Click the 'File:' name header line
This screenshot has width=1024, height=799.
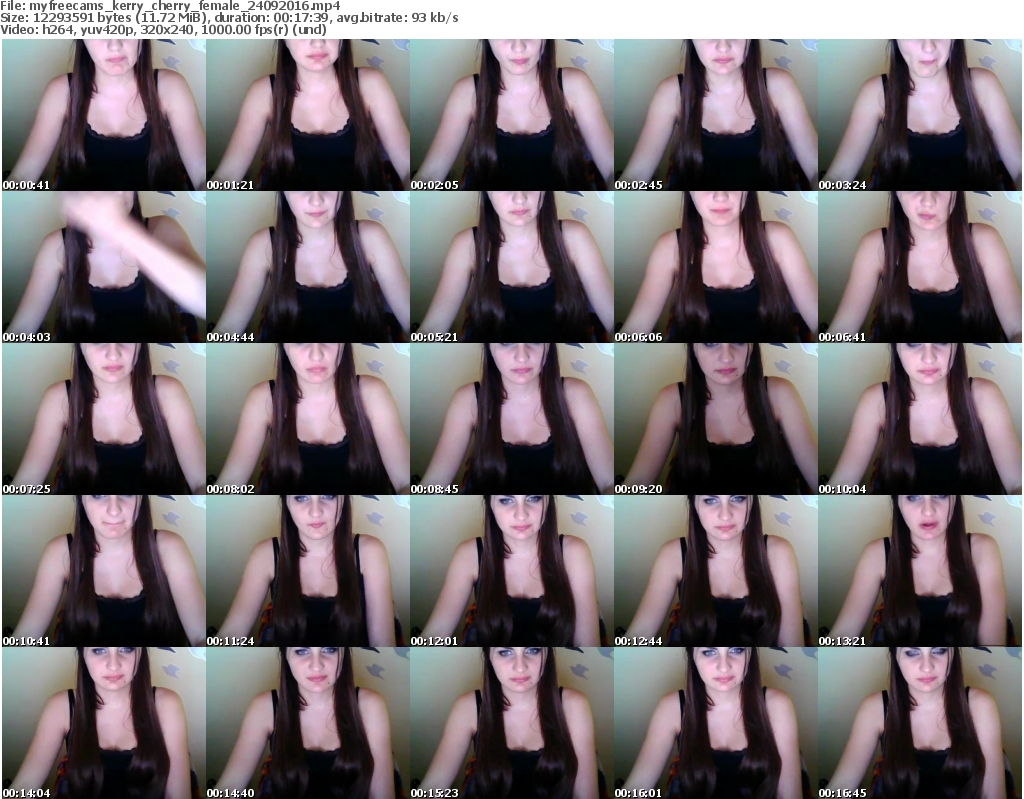tap(170, 6)
